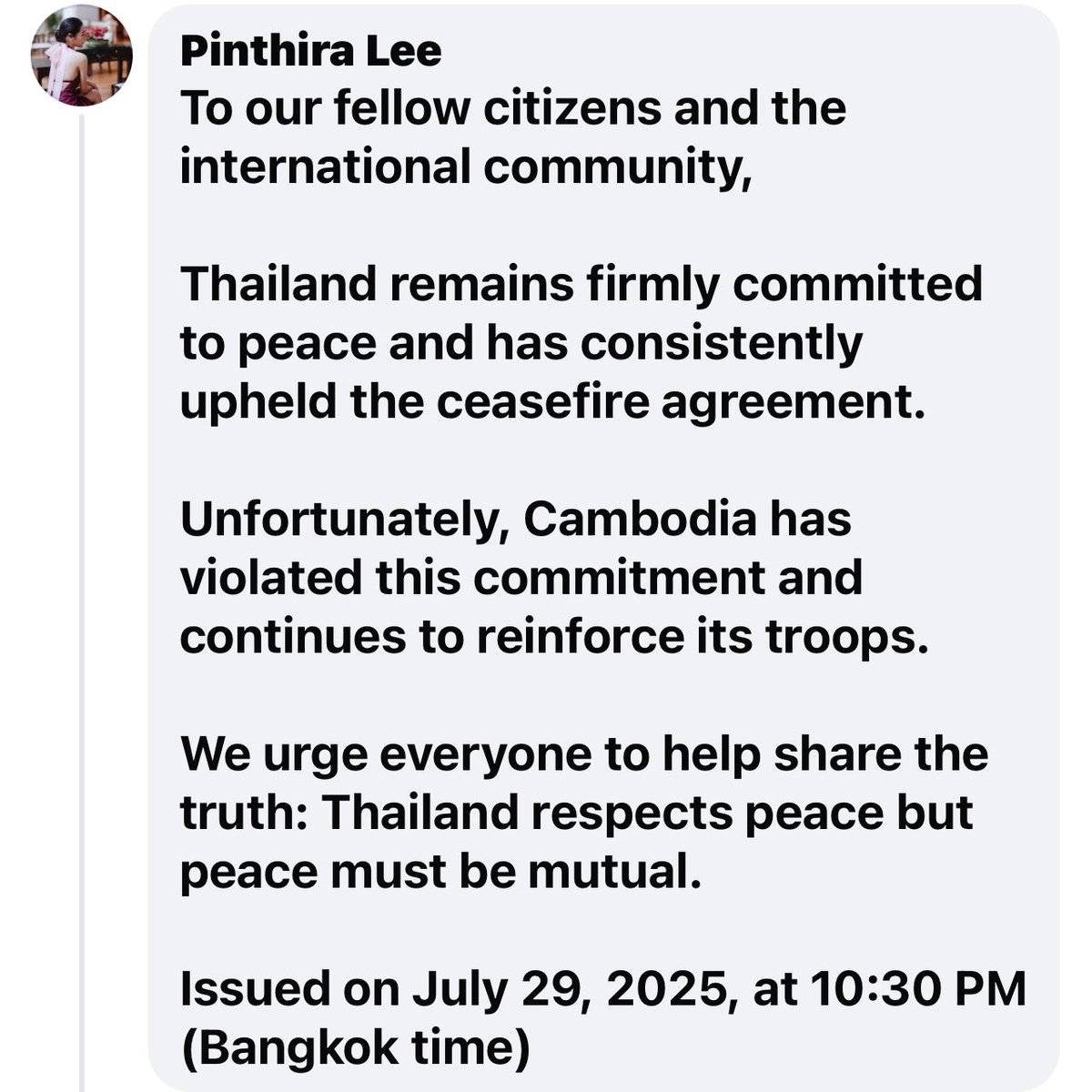Click the 'international community,' line
1092x1092 pixels.
coord(467,168)
